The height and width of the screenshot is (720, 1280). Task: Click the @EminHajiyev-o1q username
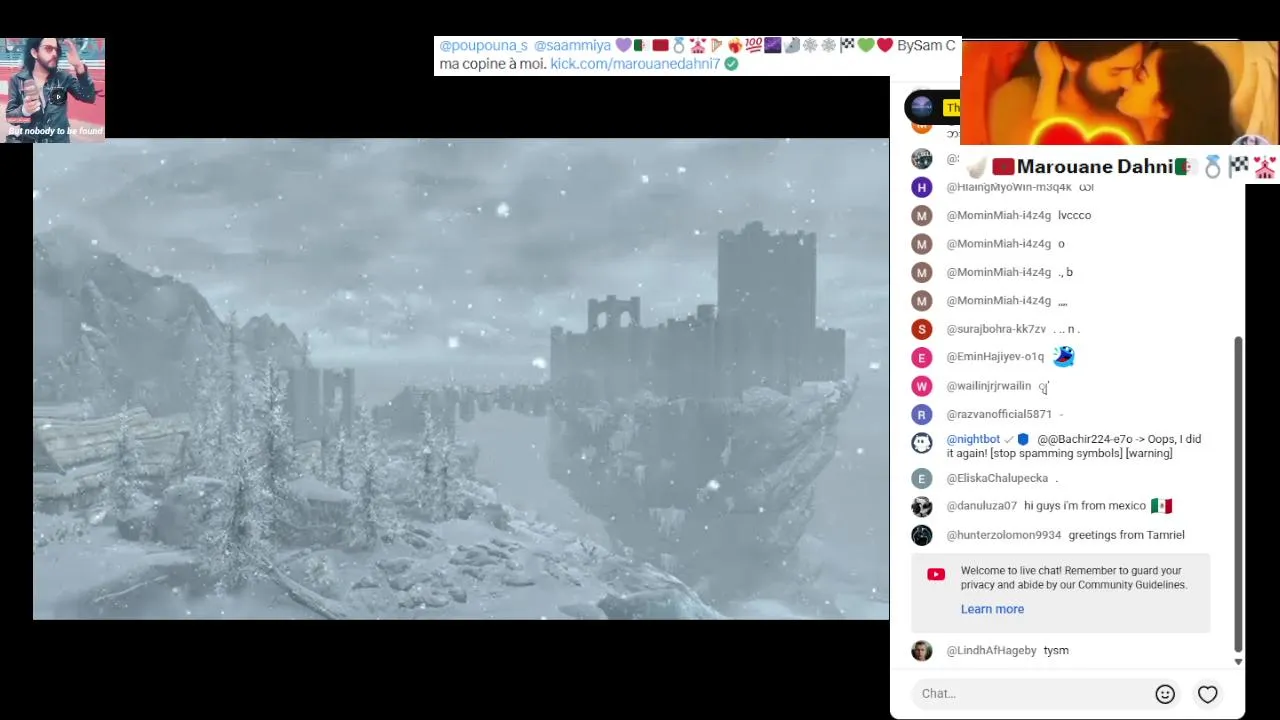click(x=995, y=357)
